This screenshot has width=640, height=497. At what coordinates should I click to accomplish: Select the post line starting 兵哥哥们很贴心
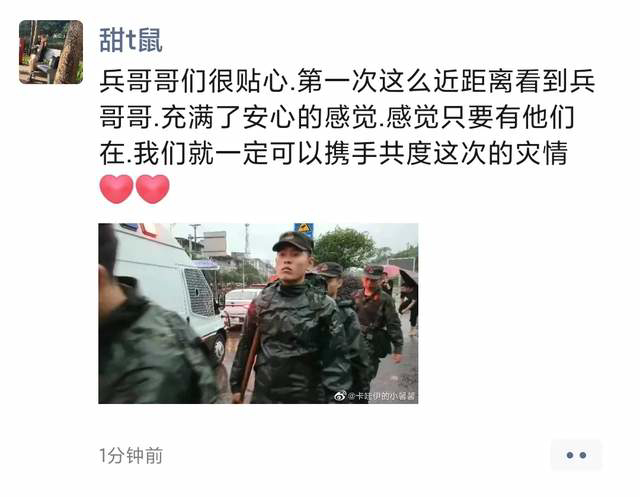click(x=347, y=82)
